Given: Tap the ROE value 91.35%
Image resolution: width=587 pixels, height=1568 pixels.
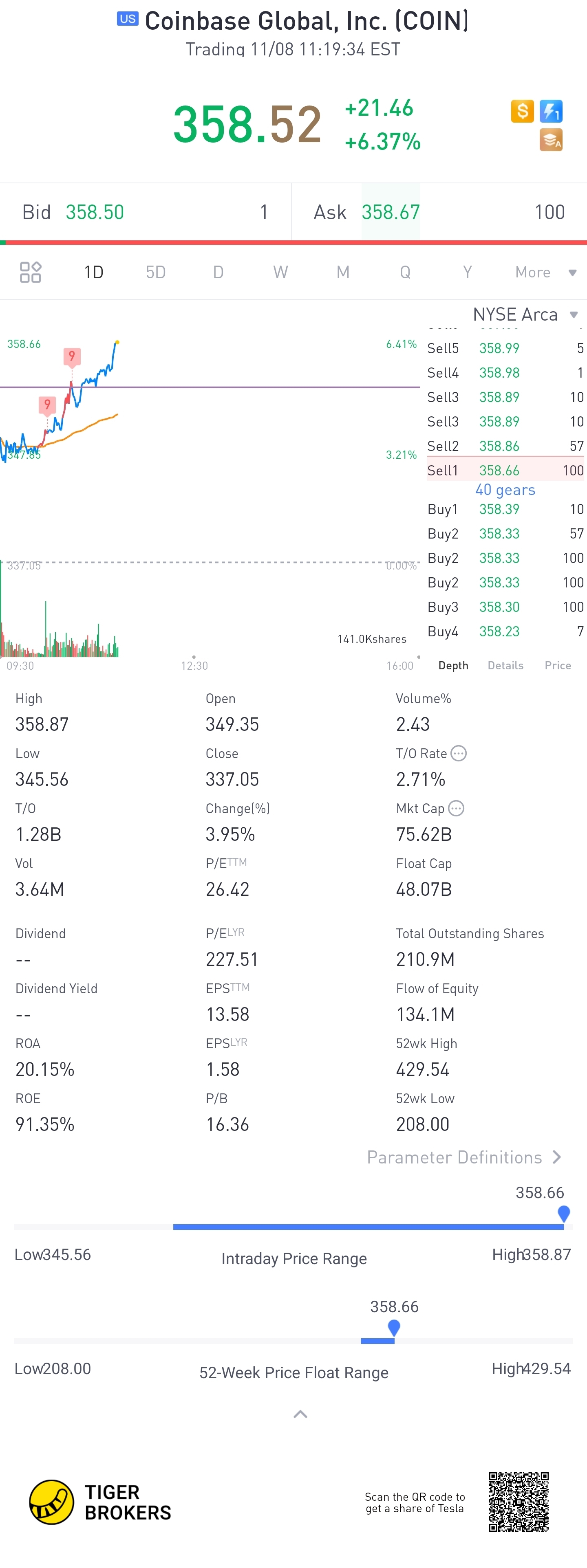Looking at the screenshot, I should click(x=45, y=1124).
